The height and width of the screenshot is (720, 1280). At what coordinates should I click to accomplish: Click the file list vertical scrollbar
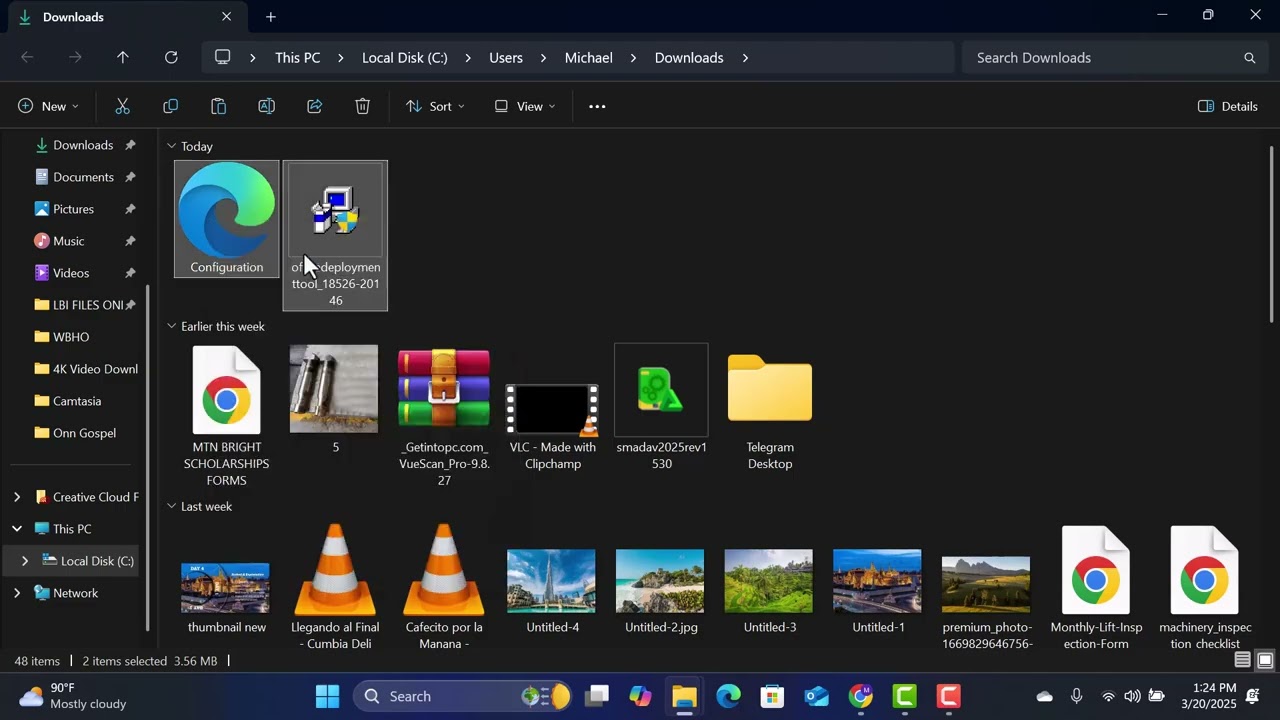coord(1272,235)
